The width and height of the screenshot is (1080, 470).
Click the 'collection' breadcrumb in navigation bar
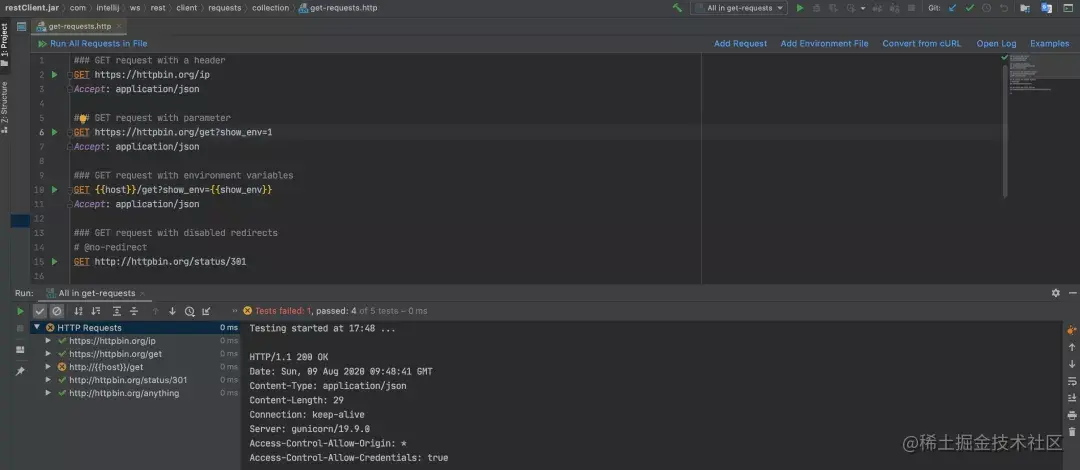pos(271,8)
